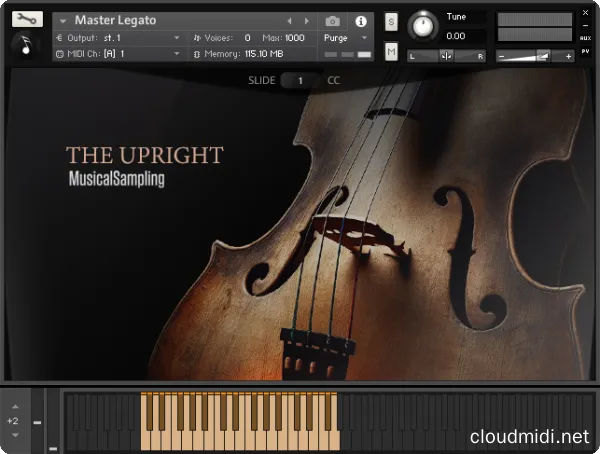Click the instrument note icon

(x=26, y=44)
